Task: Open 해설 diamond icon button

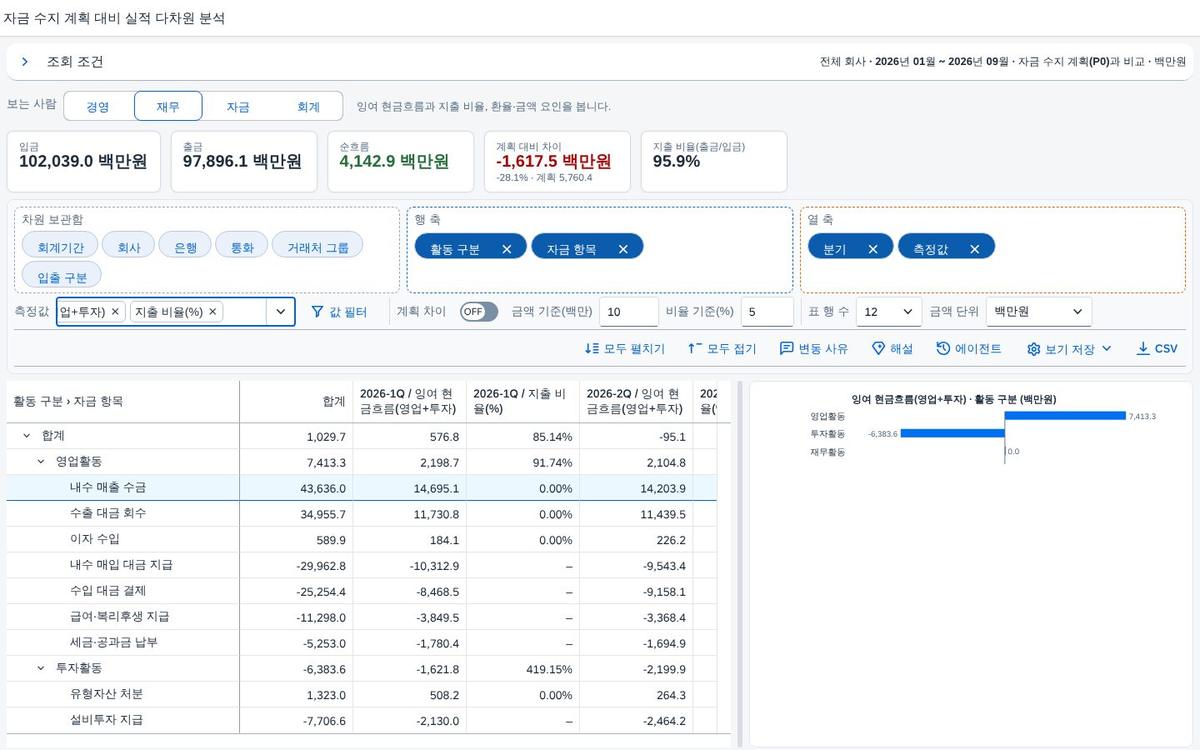Action: pos(892,349)
